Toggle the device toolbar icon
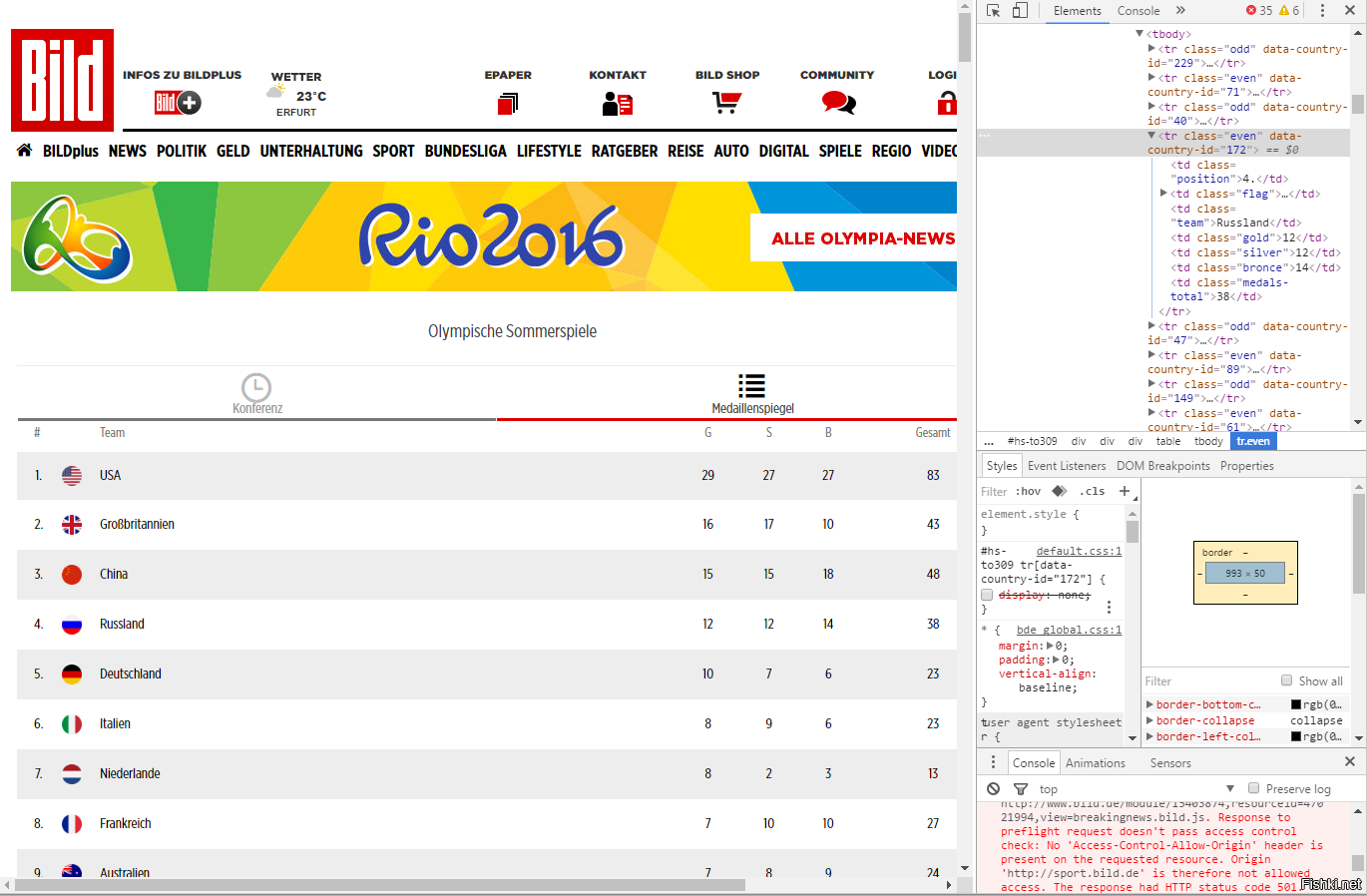 1020,10
